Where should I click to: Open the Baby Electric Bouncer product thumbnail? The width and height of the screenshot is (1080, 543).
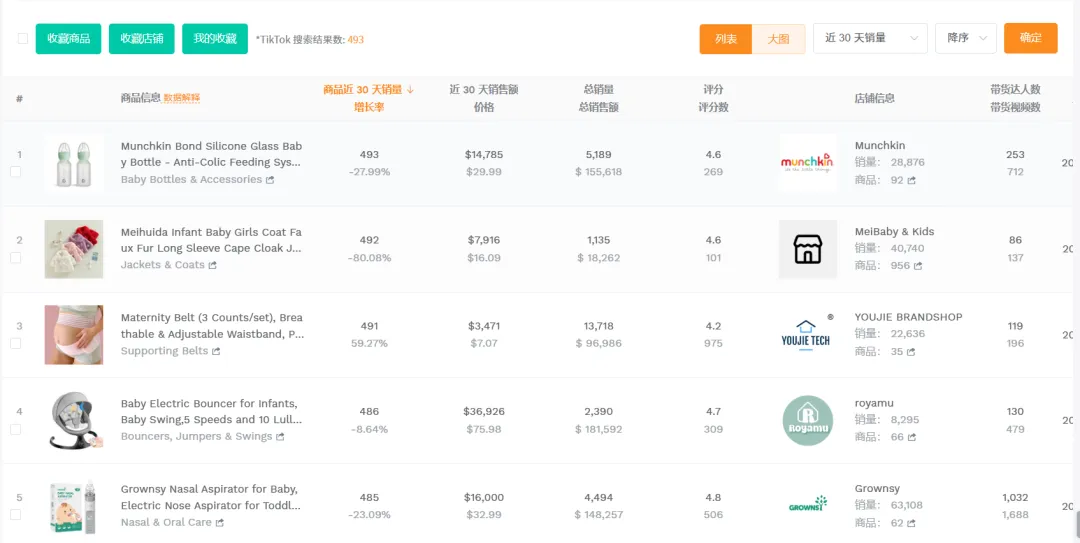click(x=74, y=421)
